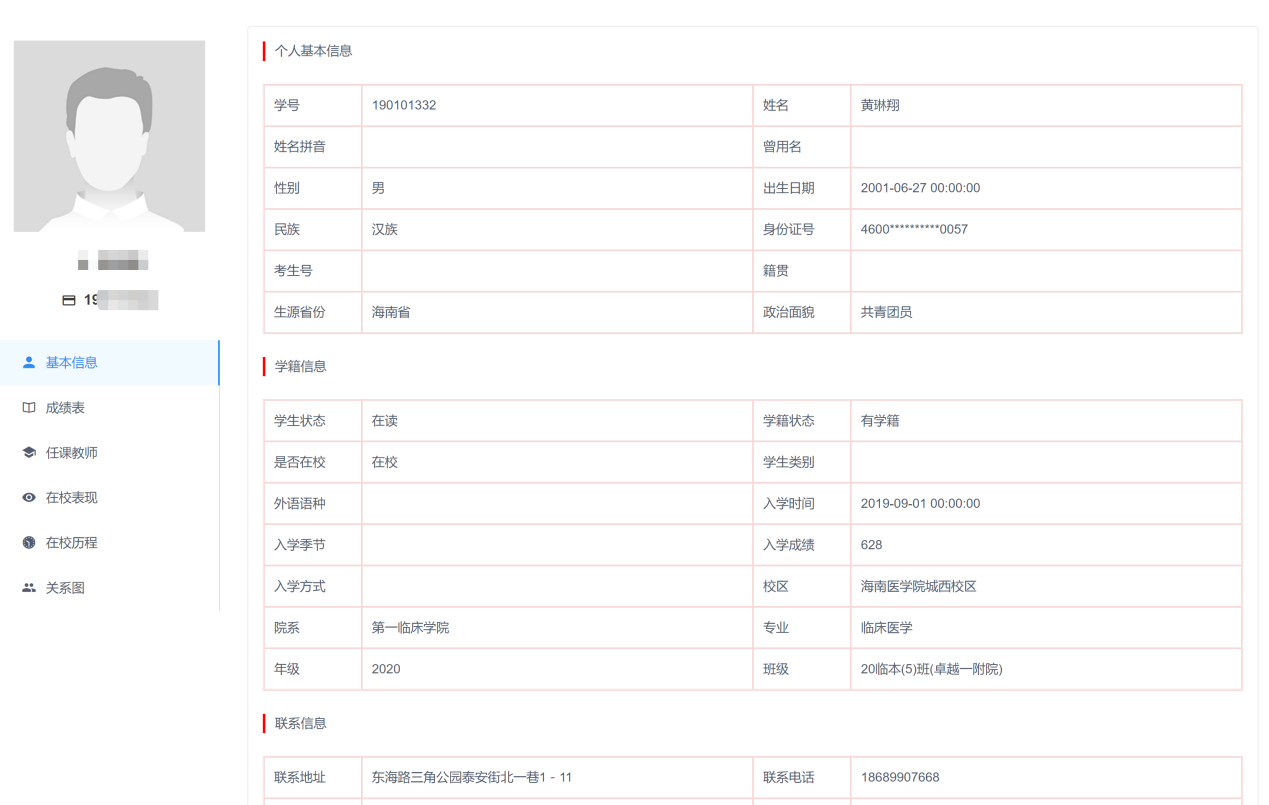The image size is (1269, 805).
Task: Click the 个人基本信息 section header
Action: 311,51
